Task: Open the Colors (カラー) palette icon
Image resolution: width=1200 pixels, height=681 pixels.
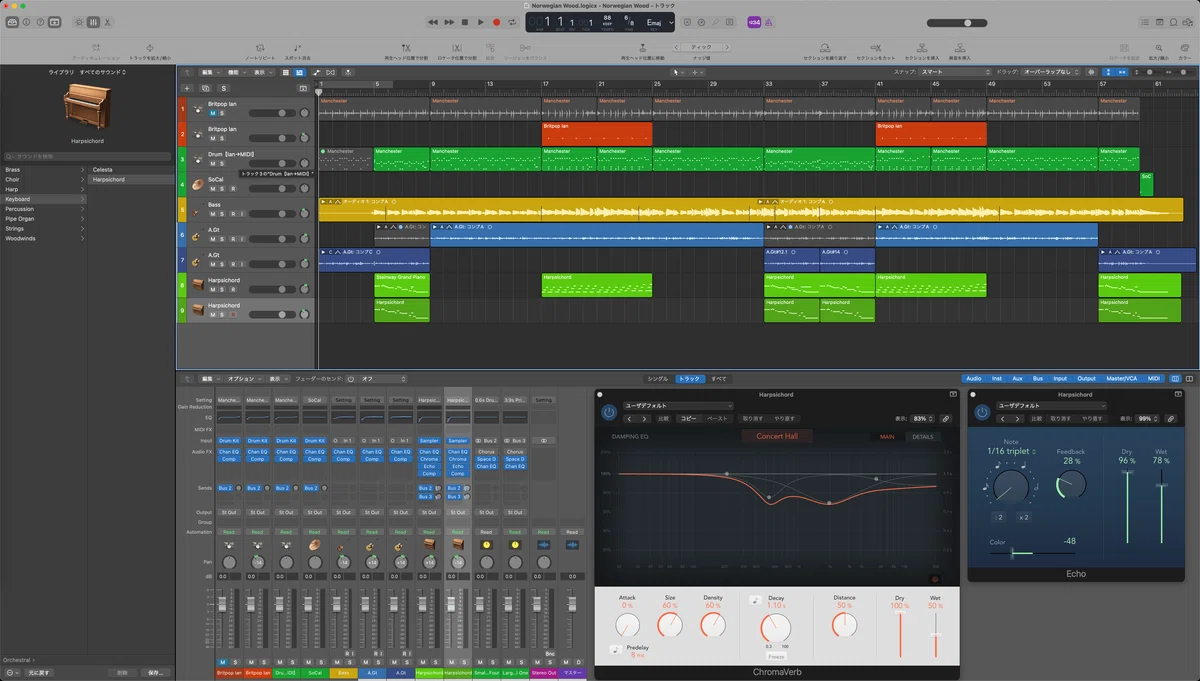Action: (1184, 52)
